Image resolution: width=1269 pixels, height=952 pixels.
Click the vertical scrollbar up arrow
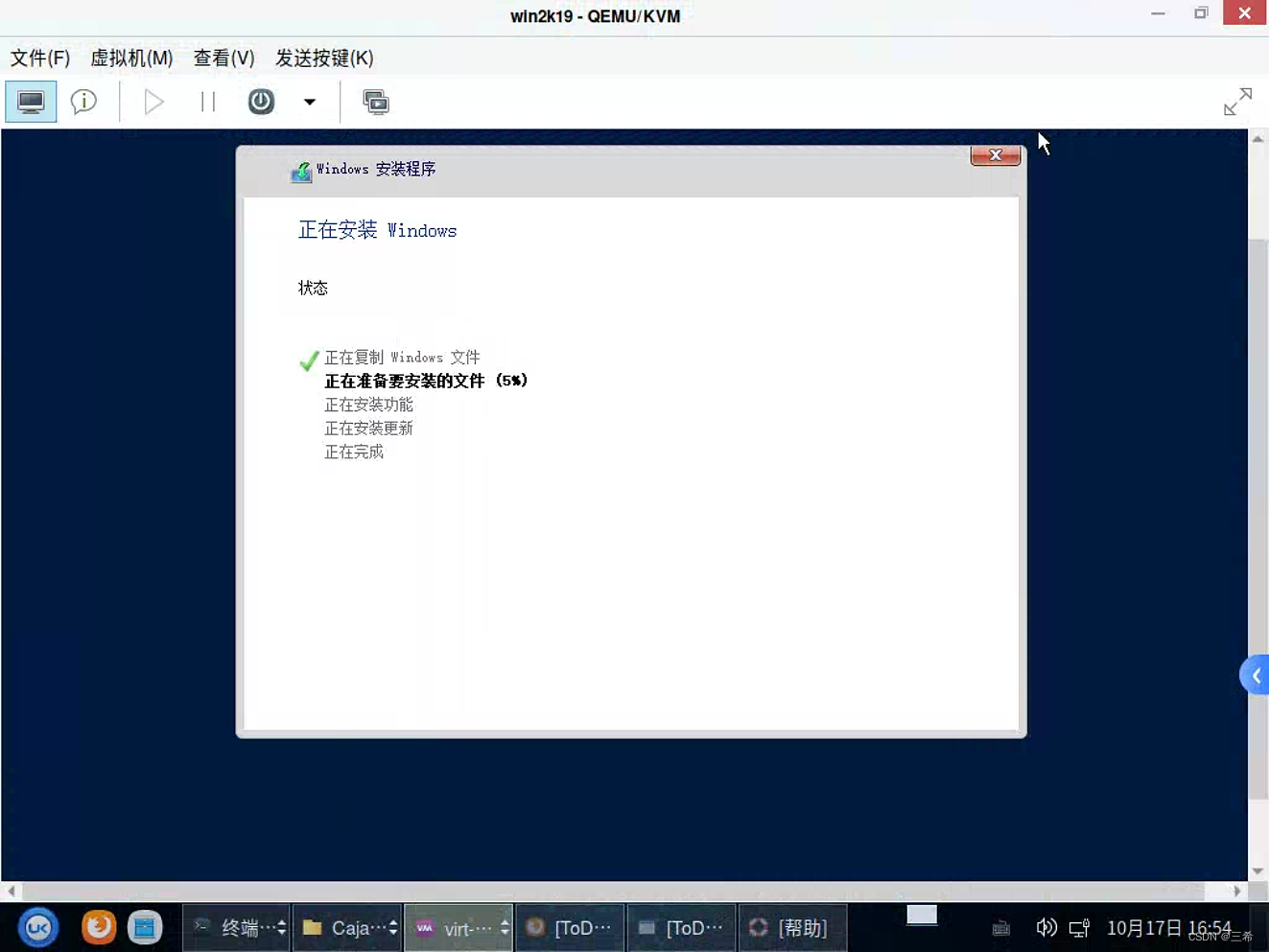[x=1257, y=139]
